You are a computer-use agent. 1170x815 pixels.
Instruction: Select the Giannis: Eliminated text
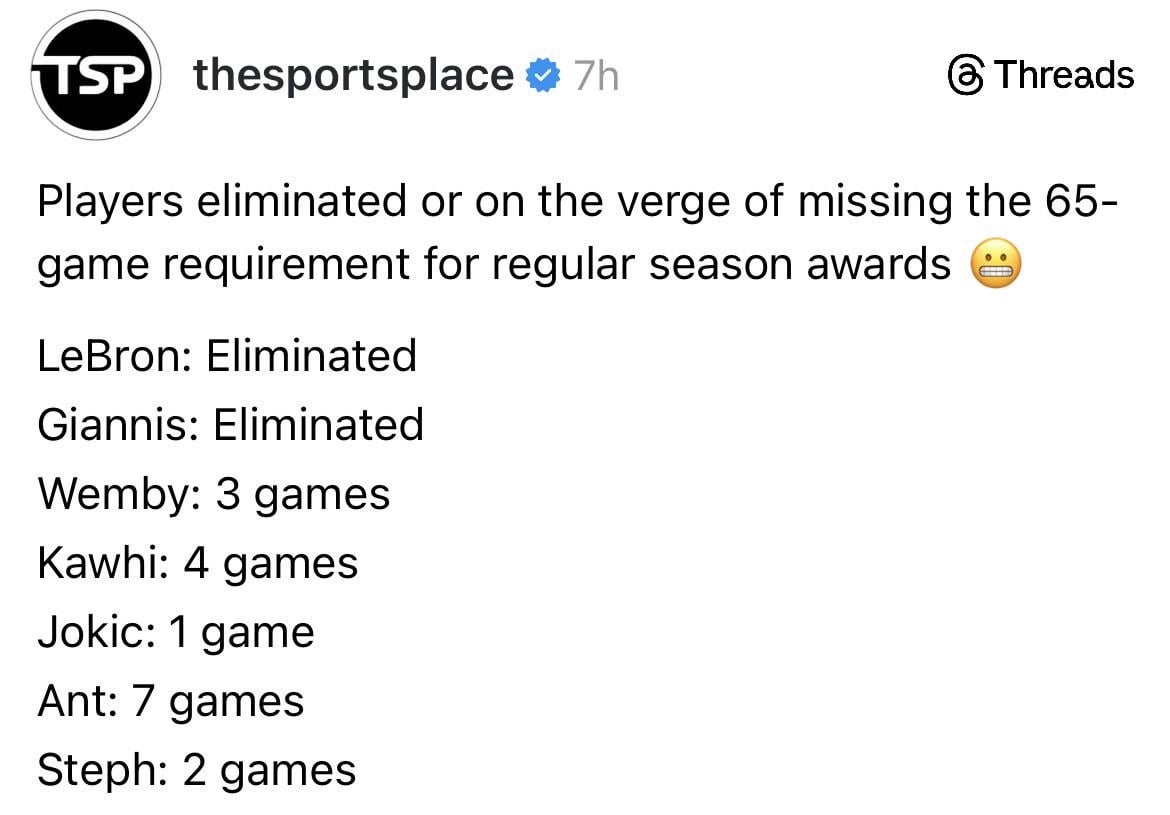230,425
